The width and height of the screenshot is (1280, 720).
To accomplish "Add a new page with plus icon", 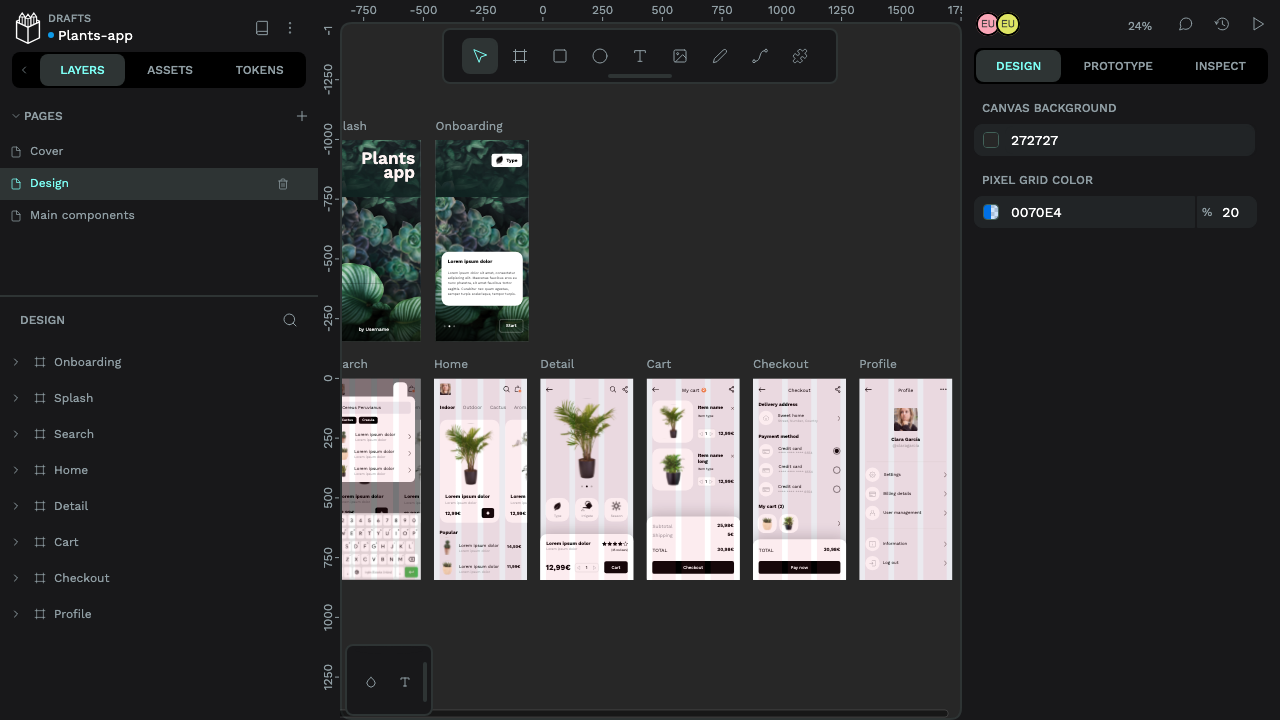I will pos(302,116).
